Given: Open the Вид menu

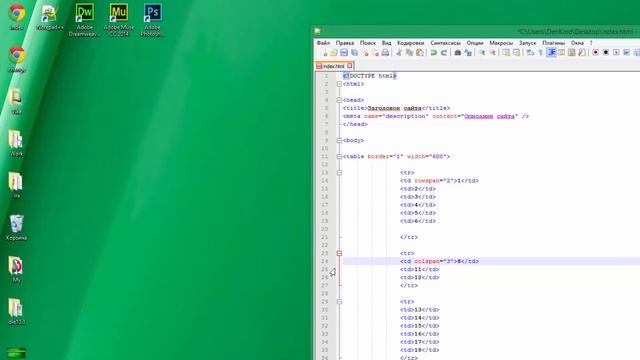Looking at the screenshot, I should pos(387,43).
